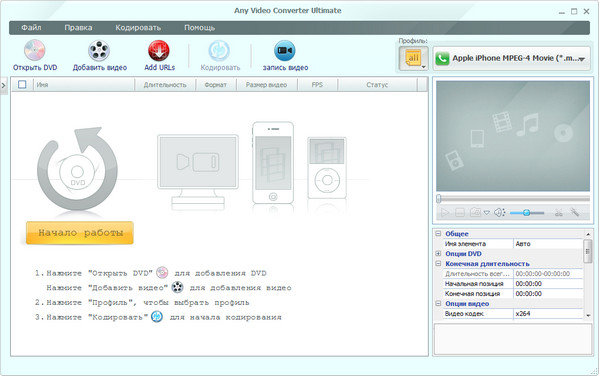Click the large DVD refresh illustration
The image size is (599, 376).
tap(78, 169)
